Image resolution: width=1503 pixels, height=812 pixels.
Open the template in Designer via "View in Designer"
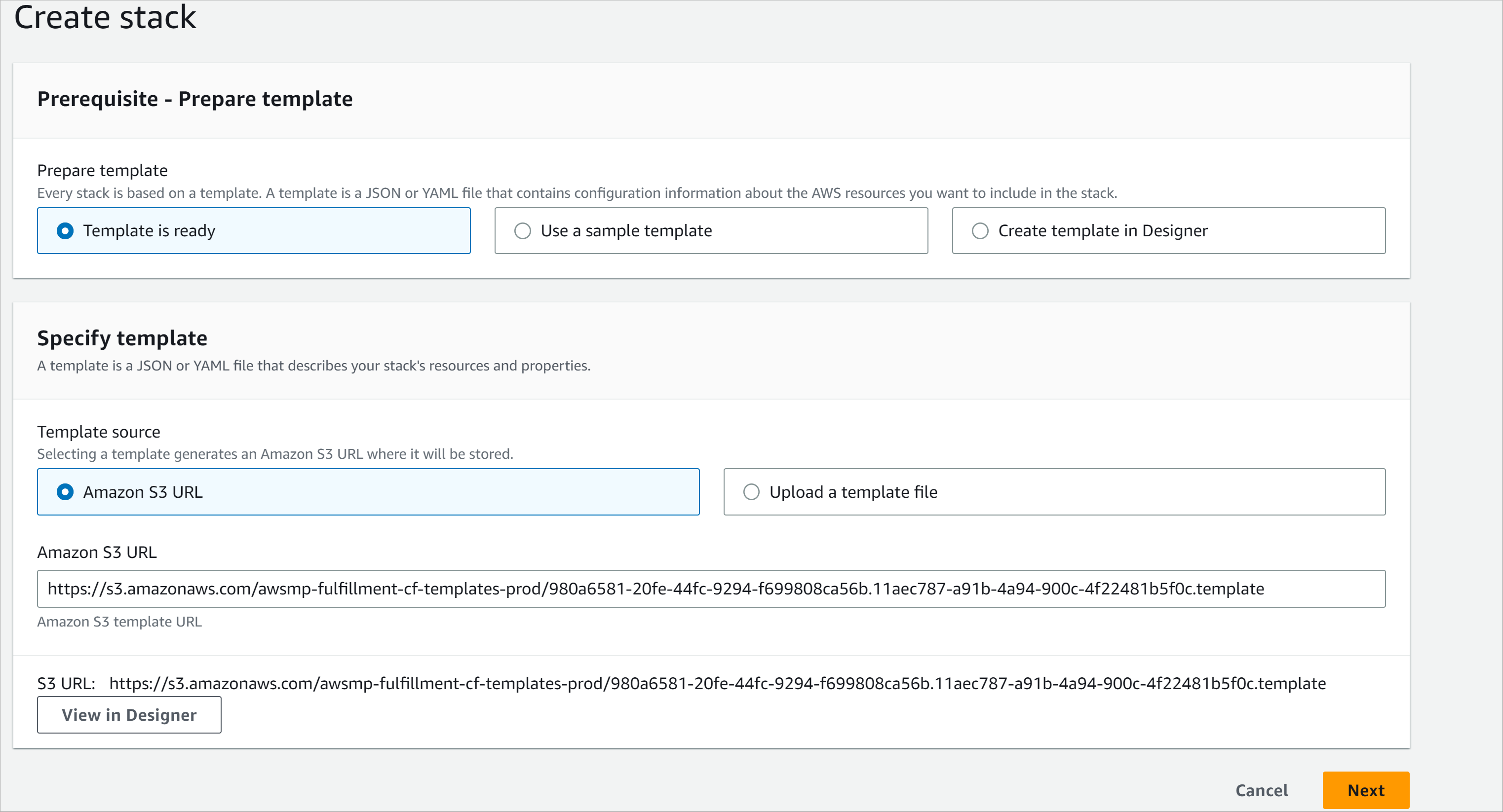coord(129,715)
